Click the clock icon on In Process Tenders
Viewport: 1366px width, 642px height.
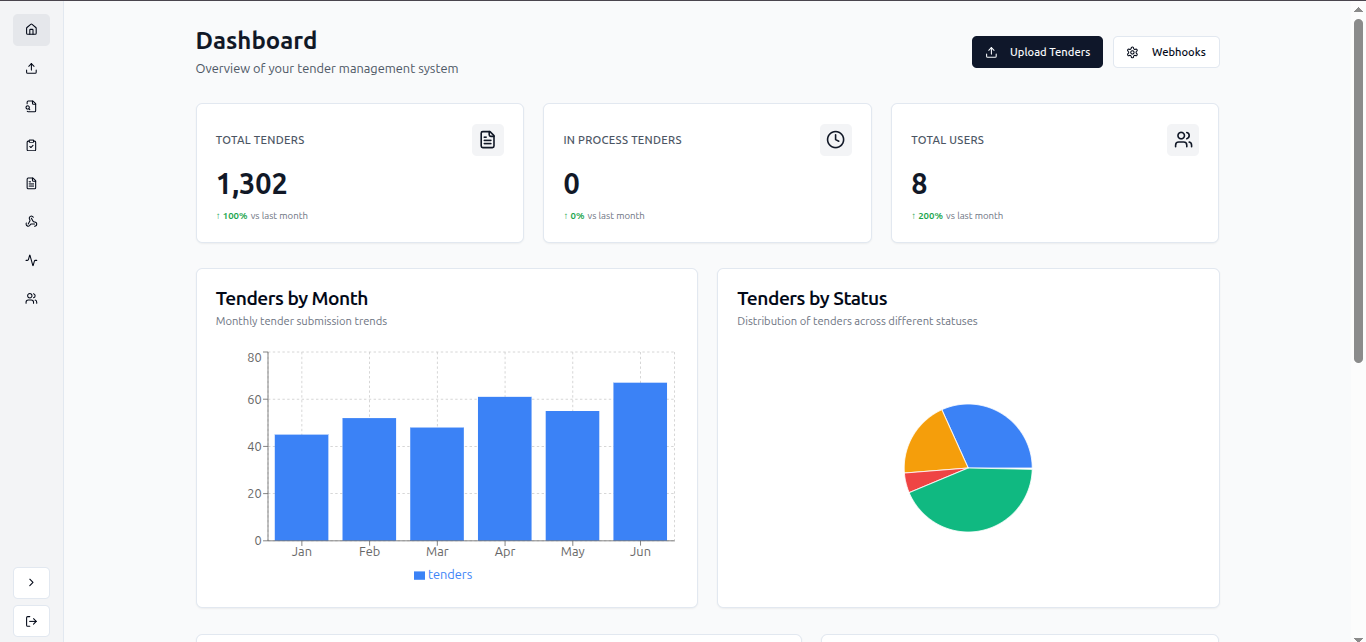click(835, 140)
